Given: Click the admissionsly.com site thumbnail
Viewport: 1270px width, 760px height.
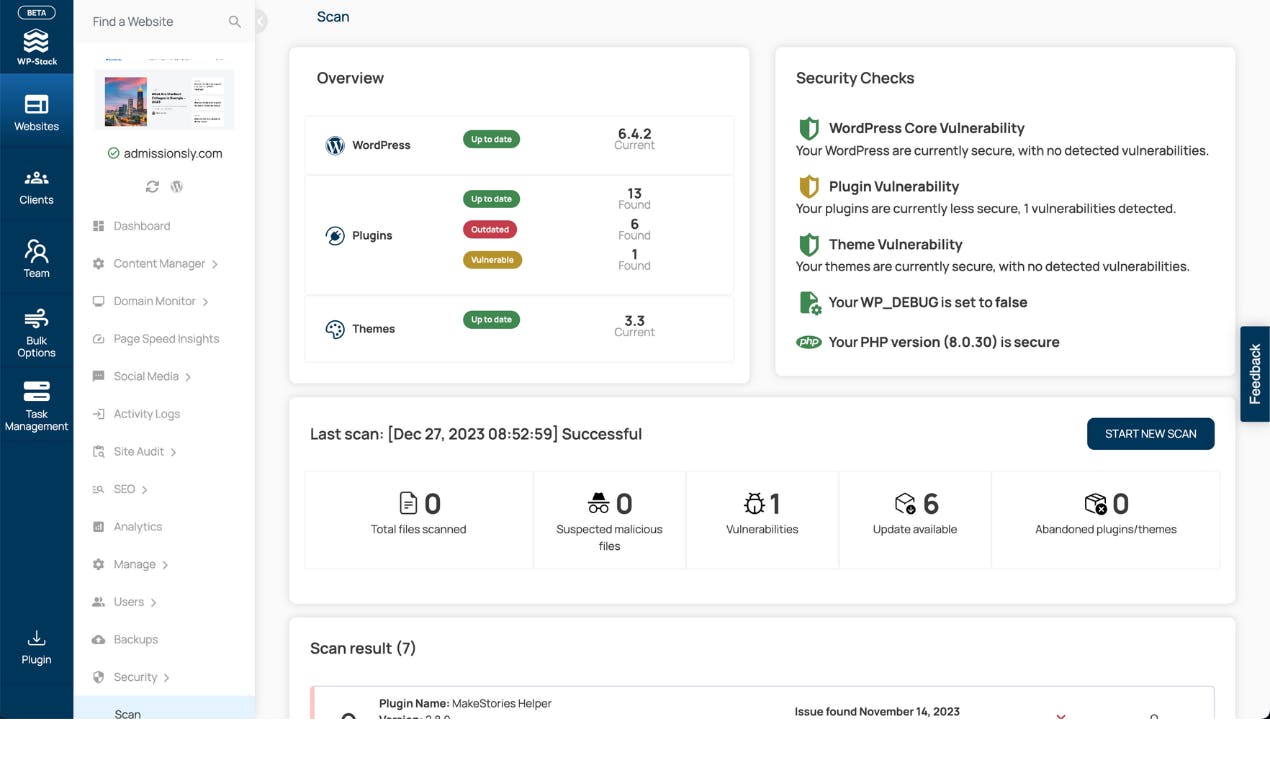Looking at the screenshot, I should tap(164, 99).
